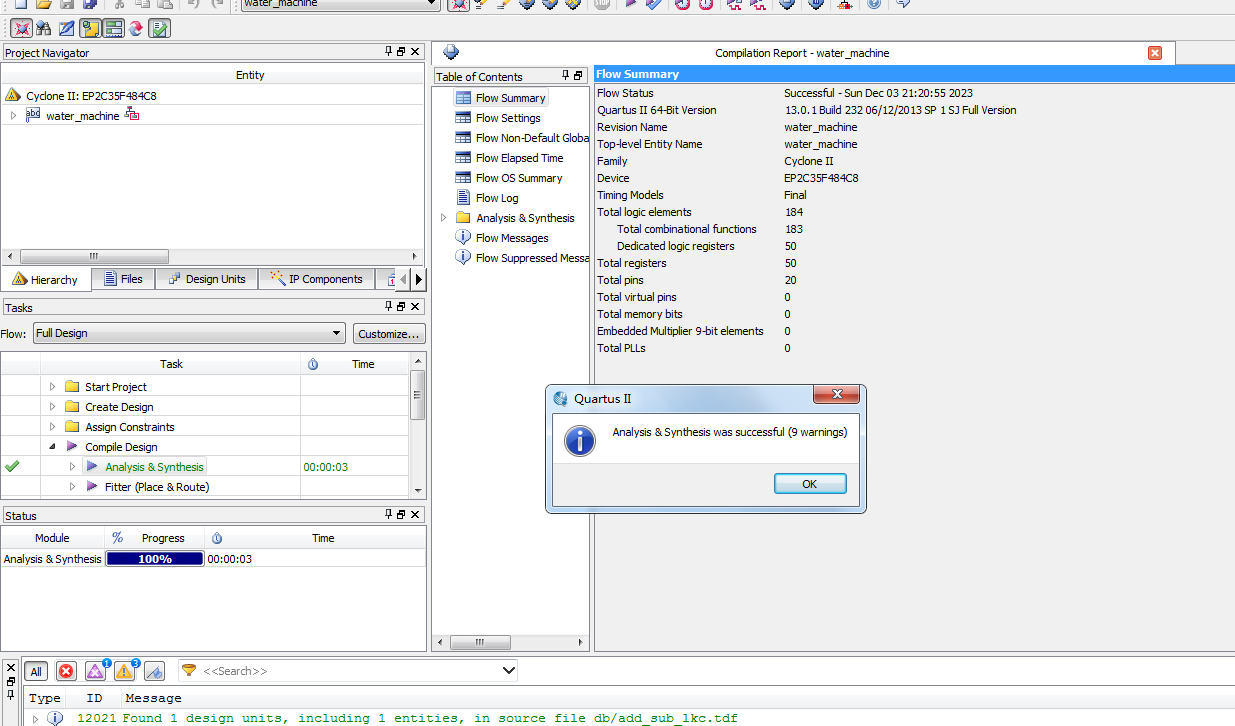Click the pencil-on-page toolbar icon
The width and height of the screenshot is (1235, 726).
tap(66, 28)
